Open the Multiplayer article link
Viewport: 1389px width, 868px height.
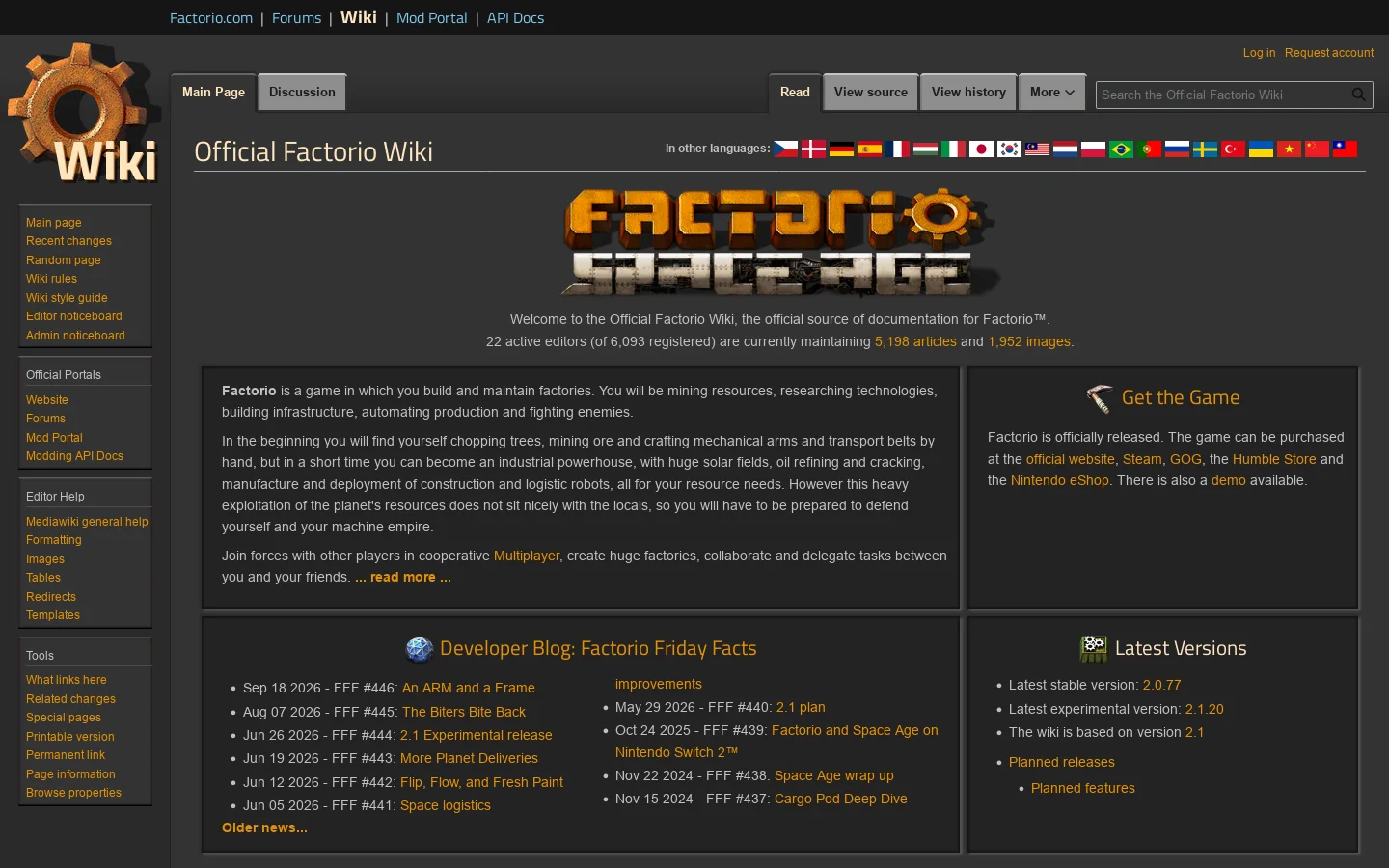(x=527, y=556)
